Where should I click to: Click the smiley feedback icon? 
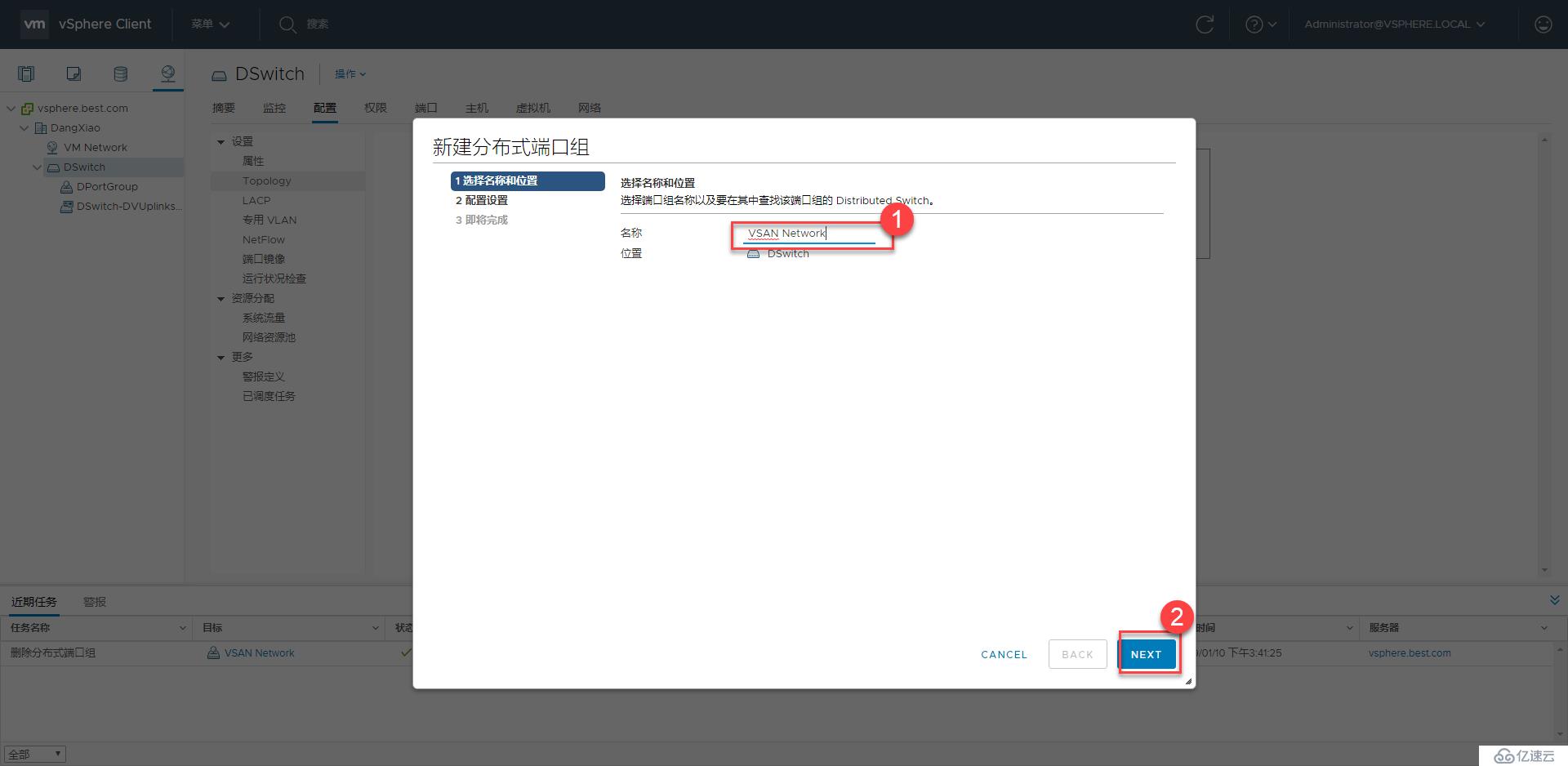(x=1543, y=24)
